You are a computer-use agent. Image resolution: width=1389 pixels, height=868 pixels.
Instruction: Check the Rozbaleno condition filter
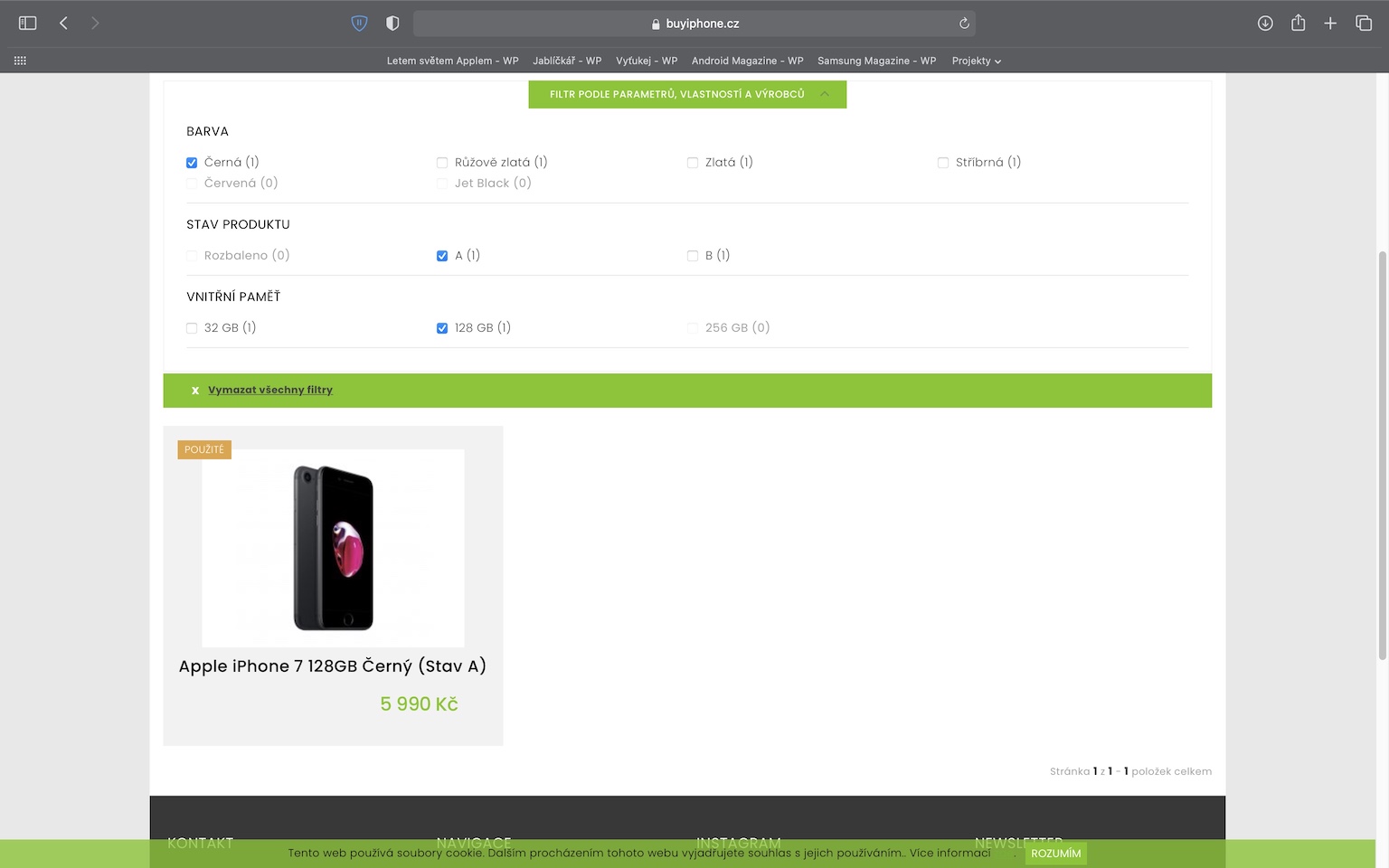point(192,256)
